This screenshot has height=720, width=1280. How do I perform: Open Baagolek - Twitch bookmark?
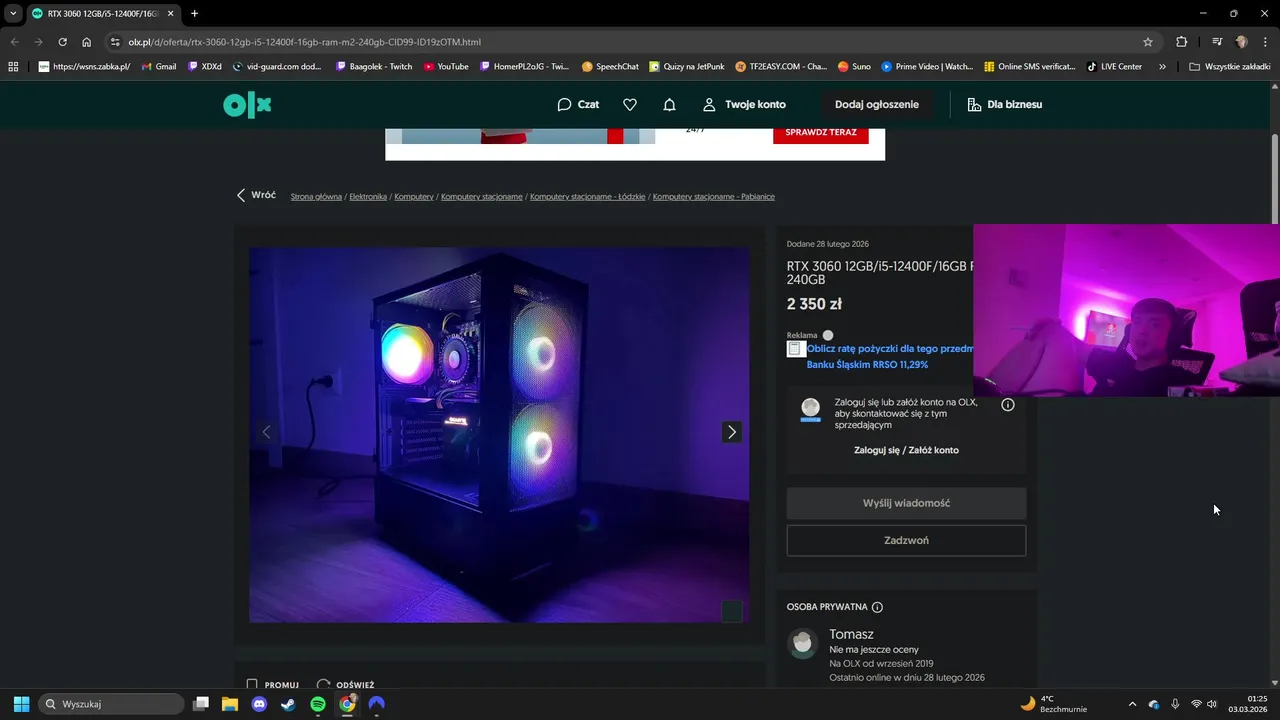374,67
